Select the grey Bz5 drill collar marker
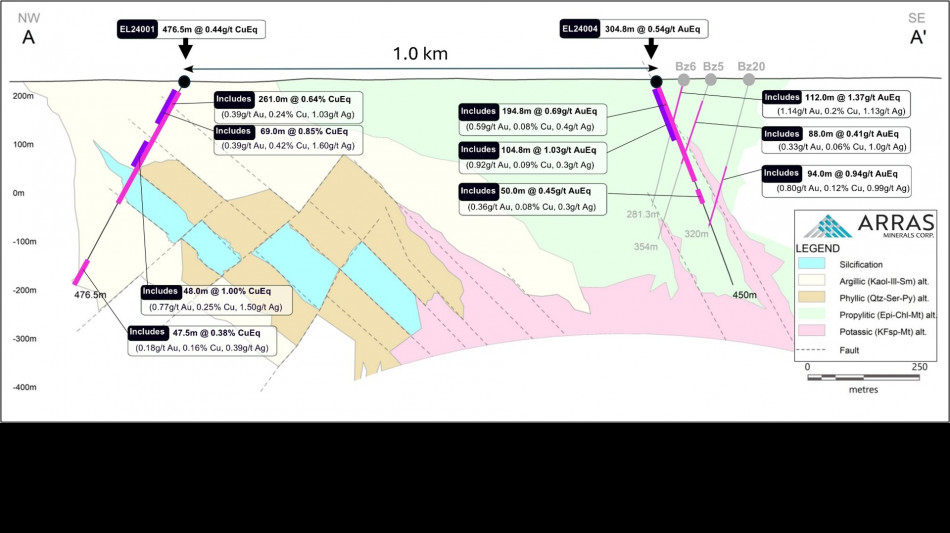Screen dimensions: 950x533 [x=712, y=79]
